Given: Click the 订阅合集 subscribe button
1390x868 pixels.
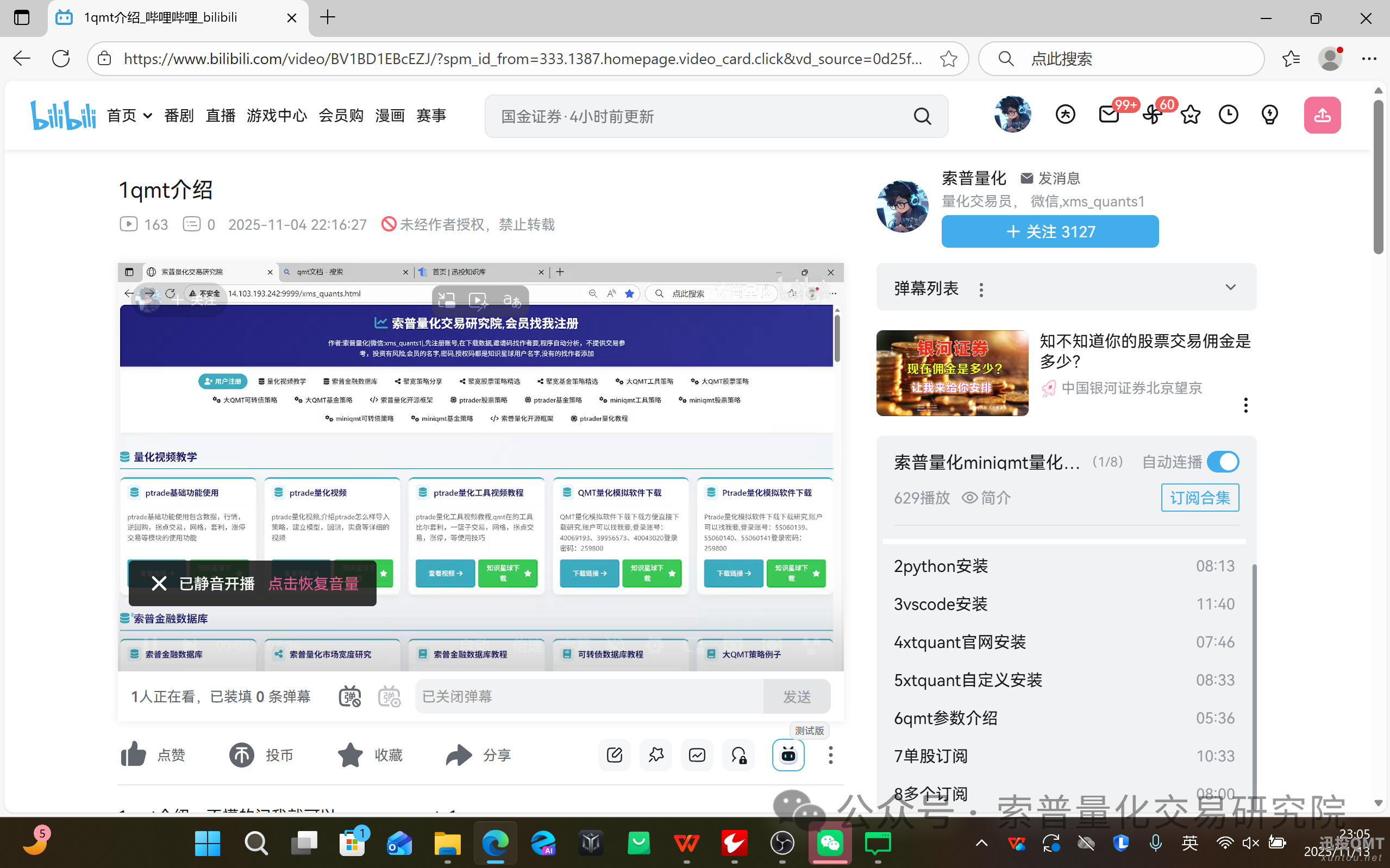Looking at the screenshot, I should (1200, 498).
